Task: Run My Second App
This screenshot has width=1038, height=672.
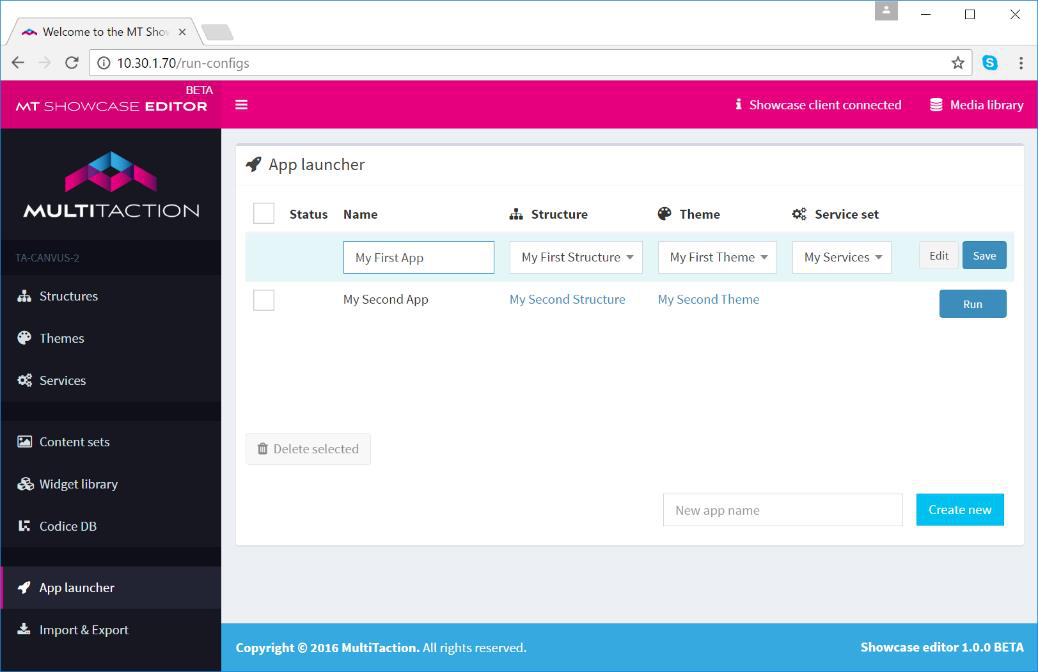Action: tap(972, 304)
